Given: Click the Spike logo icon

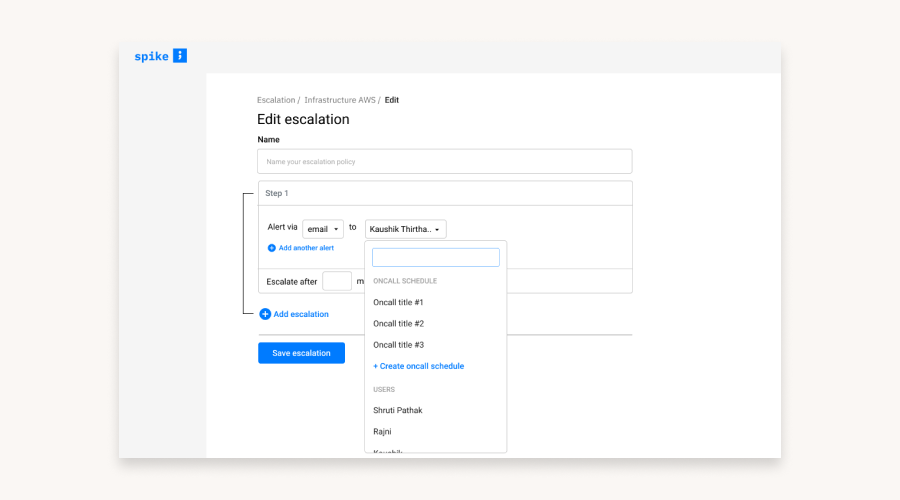Looking at the screenshot, I should [x=179, y=56].
